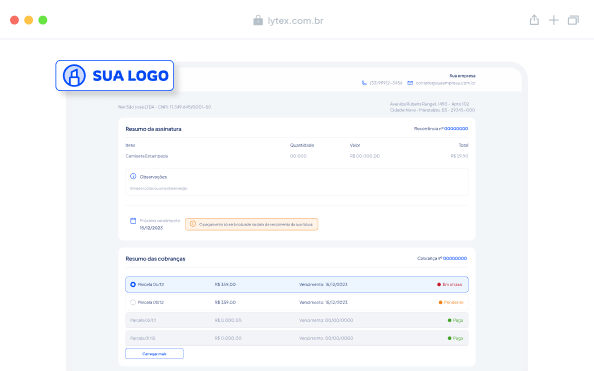Screen dimensions: 594x371
Task: Click the company phone number text
Action: (386, 83)
